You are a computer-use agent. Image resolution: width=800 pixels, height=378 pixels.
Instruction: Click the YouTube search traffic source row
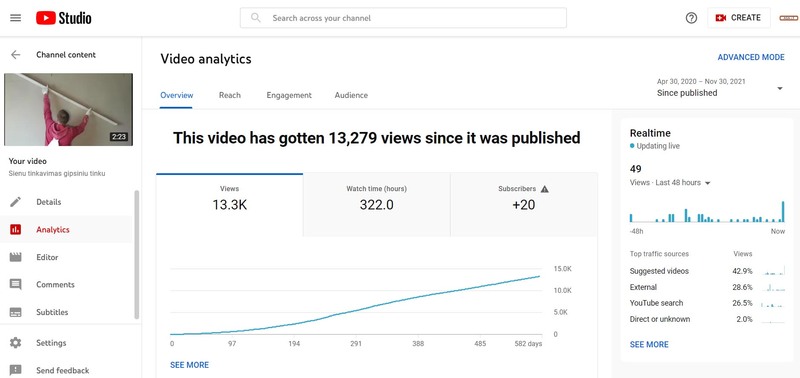coord(707,303)
